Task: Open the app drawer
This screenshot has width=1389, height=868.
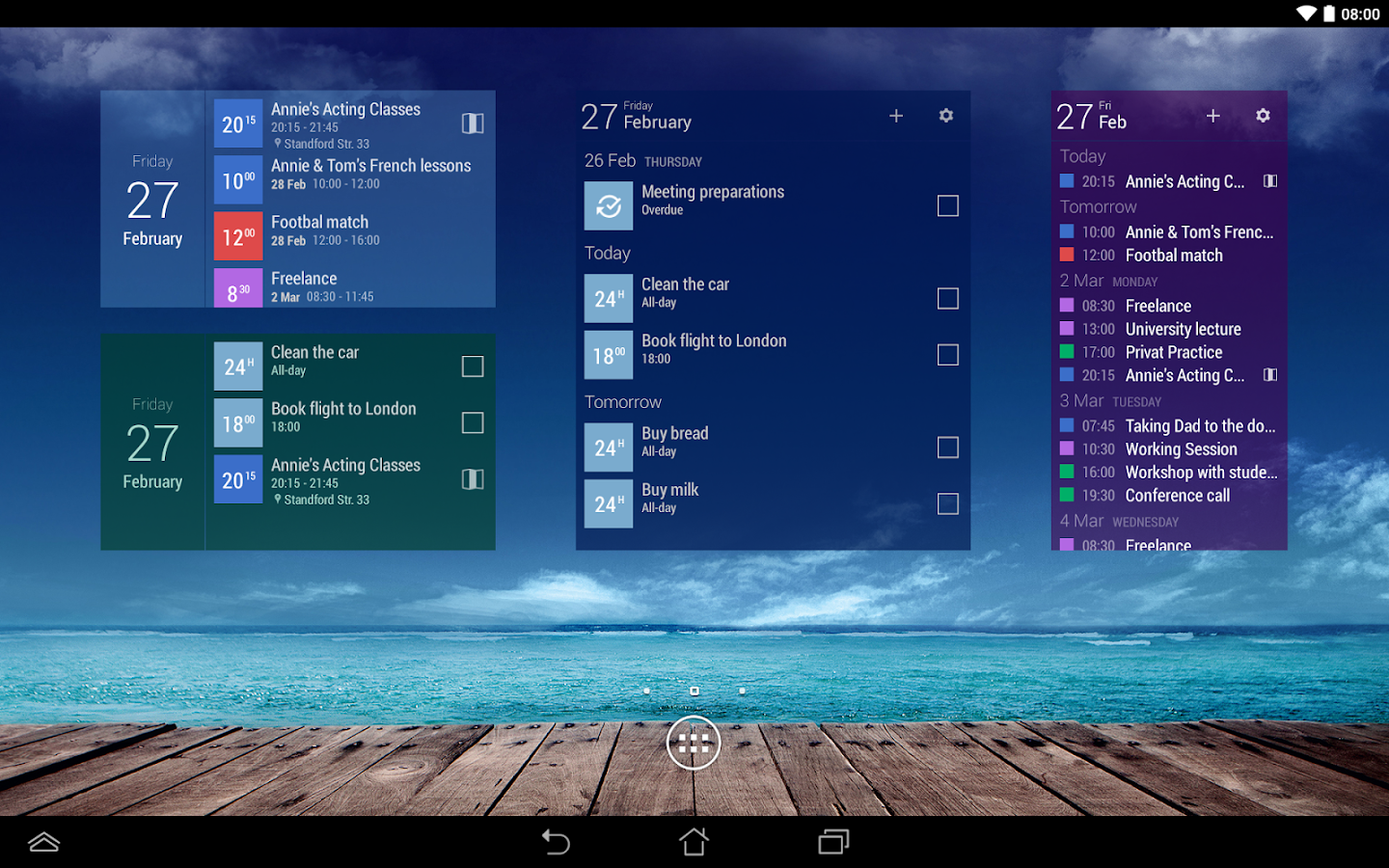Action: coord(694,743)
